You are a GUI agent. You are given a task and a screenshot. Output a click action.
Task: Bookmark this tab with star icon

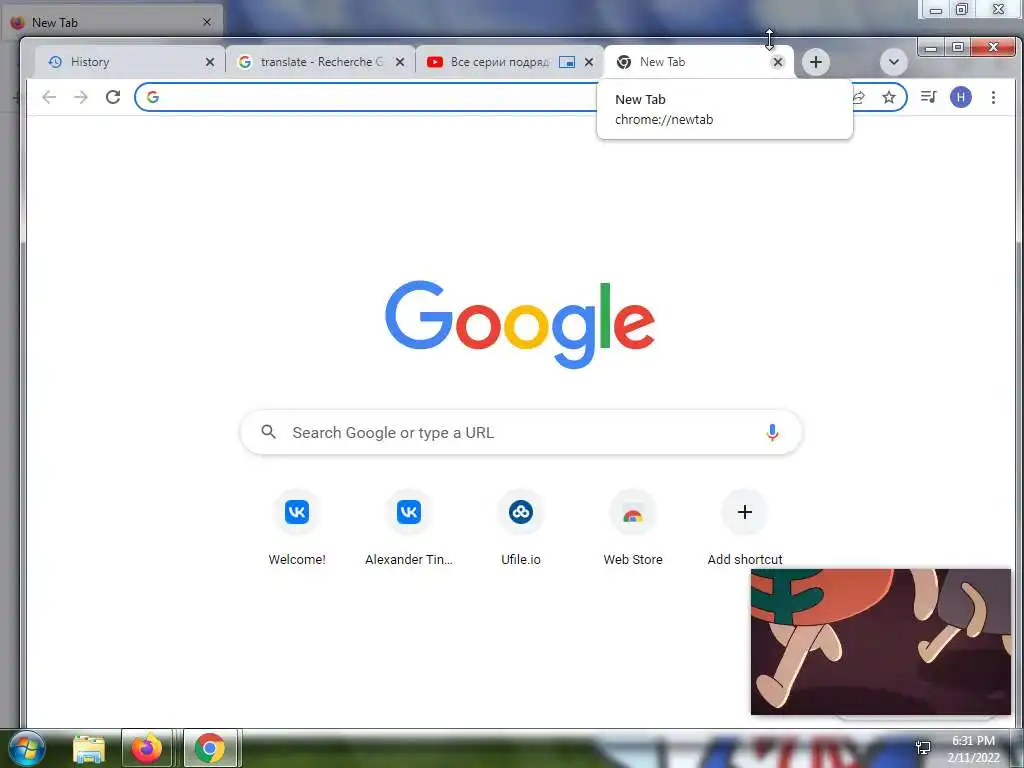point(889,97)
